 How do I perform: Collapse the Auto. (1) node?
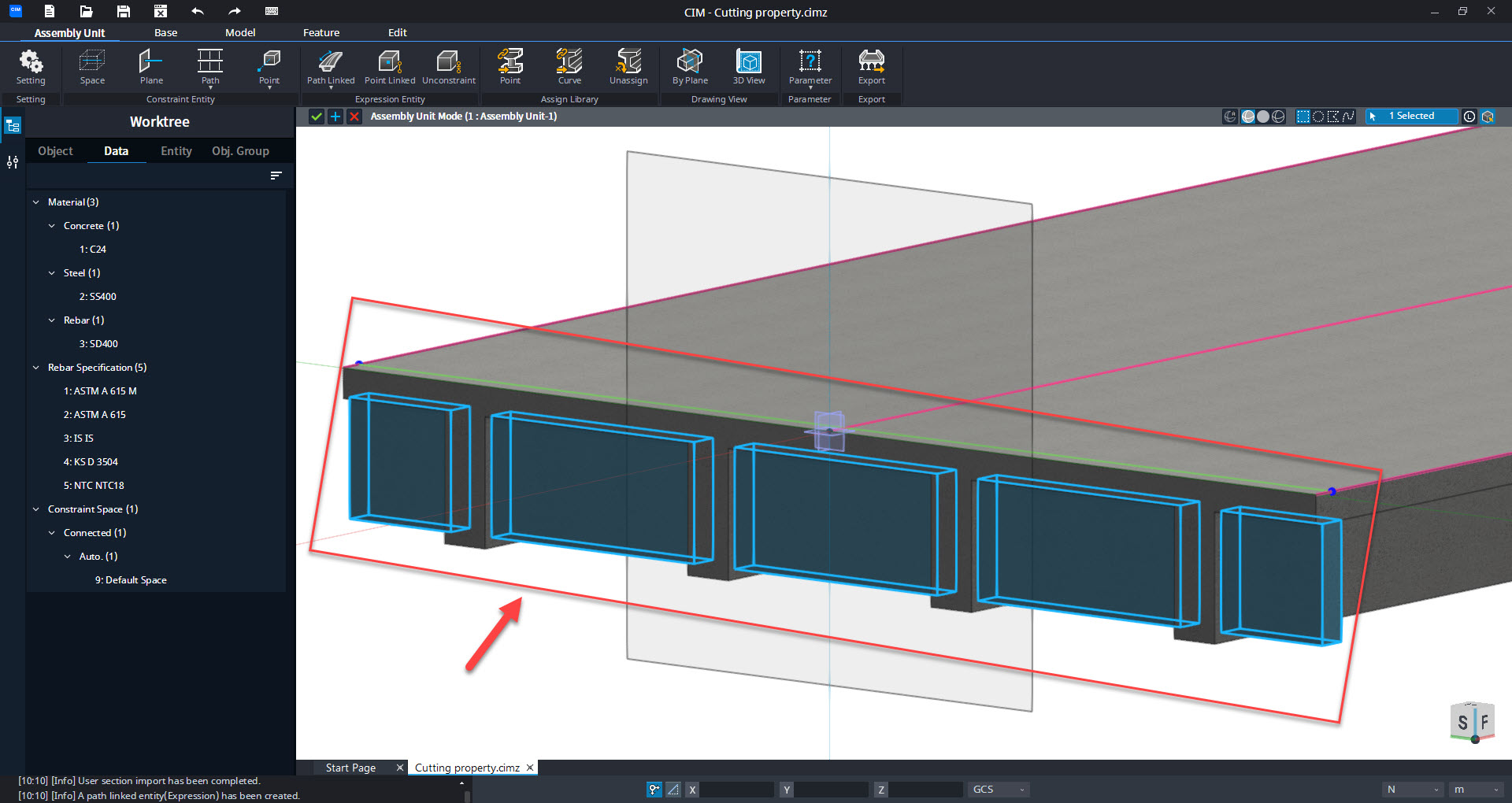(x=68, y=557)
